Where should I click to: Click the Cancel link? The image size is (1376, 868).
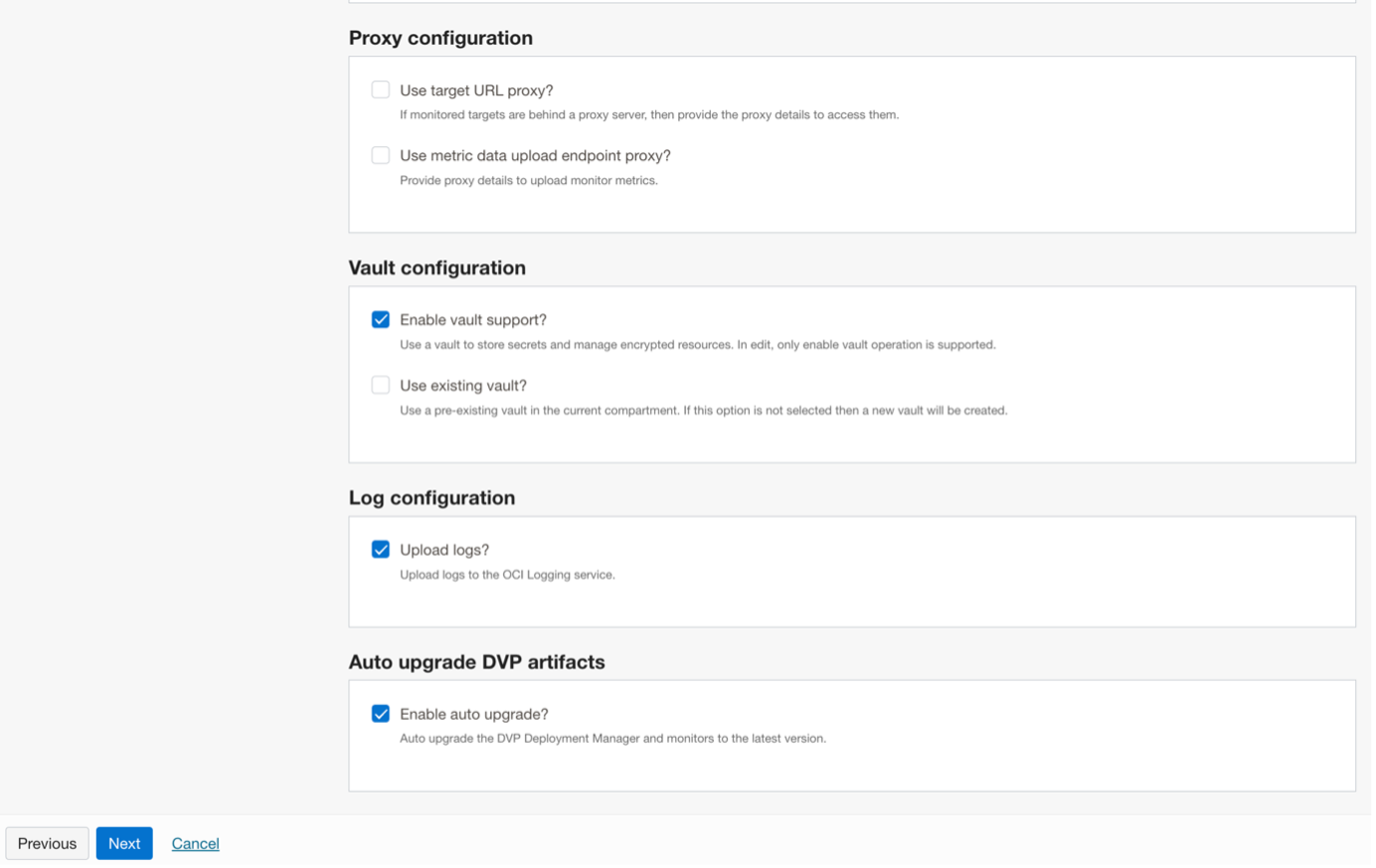click(x=195, y=843)
